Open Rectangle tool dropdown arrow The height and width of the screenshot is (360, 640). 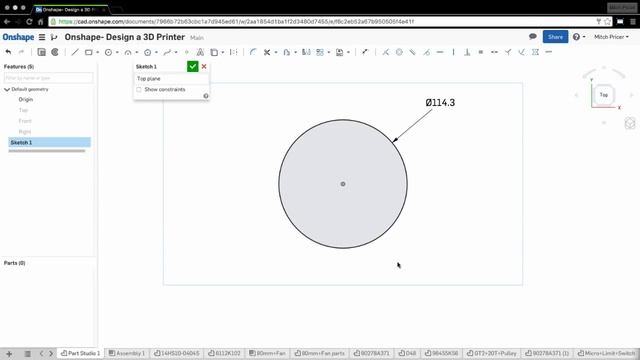tap(98, 52)
